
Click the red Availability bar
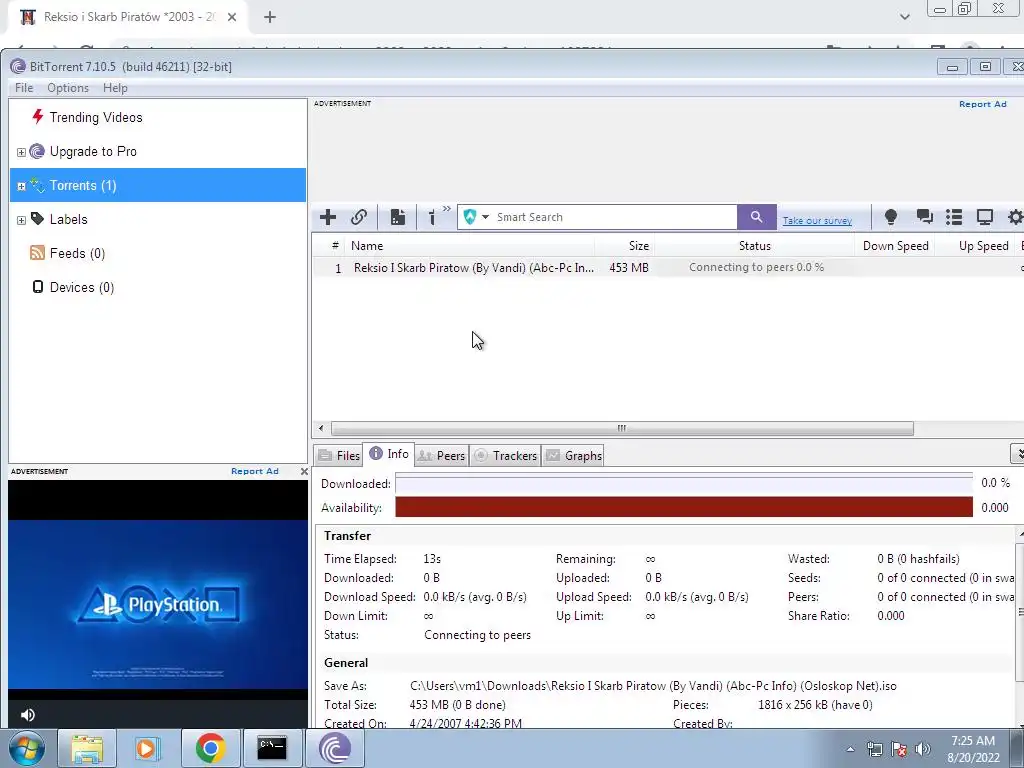684,507
